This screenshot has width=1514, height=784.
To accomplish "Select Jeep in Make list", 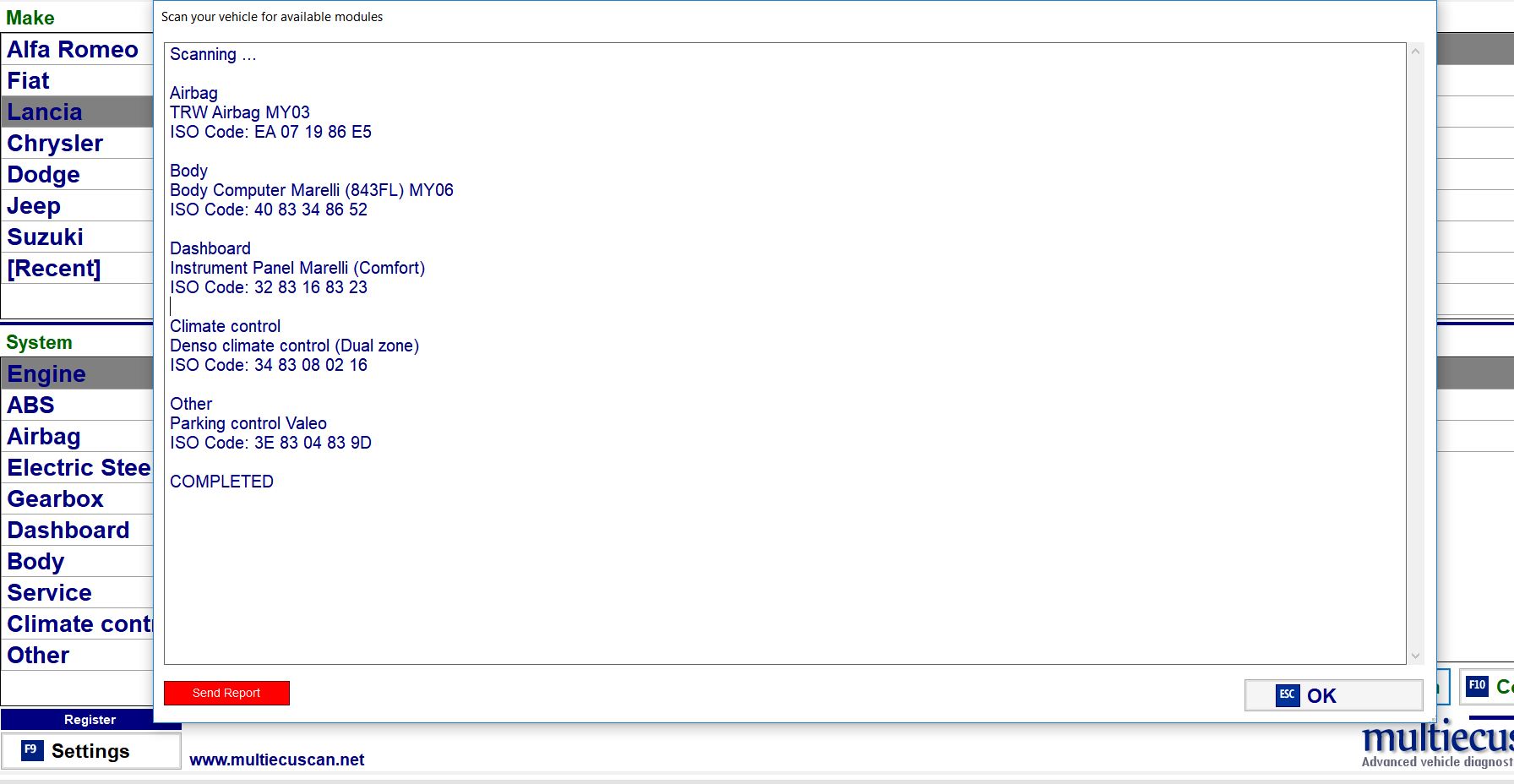I will (77, 206).
